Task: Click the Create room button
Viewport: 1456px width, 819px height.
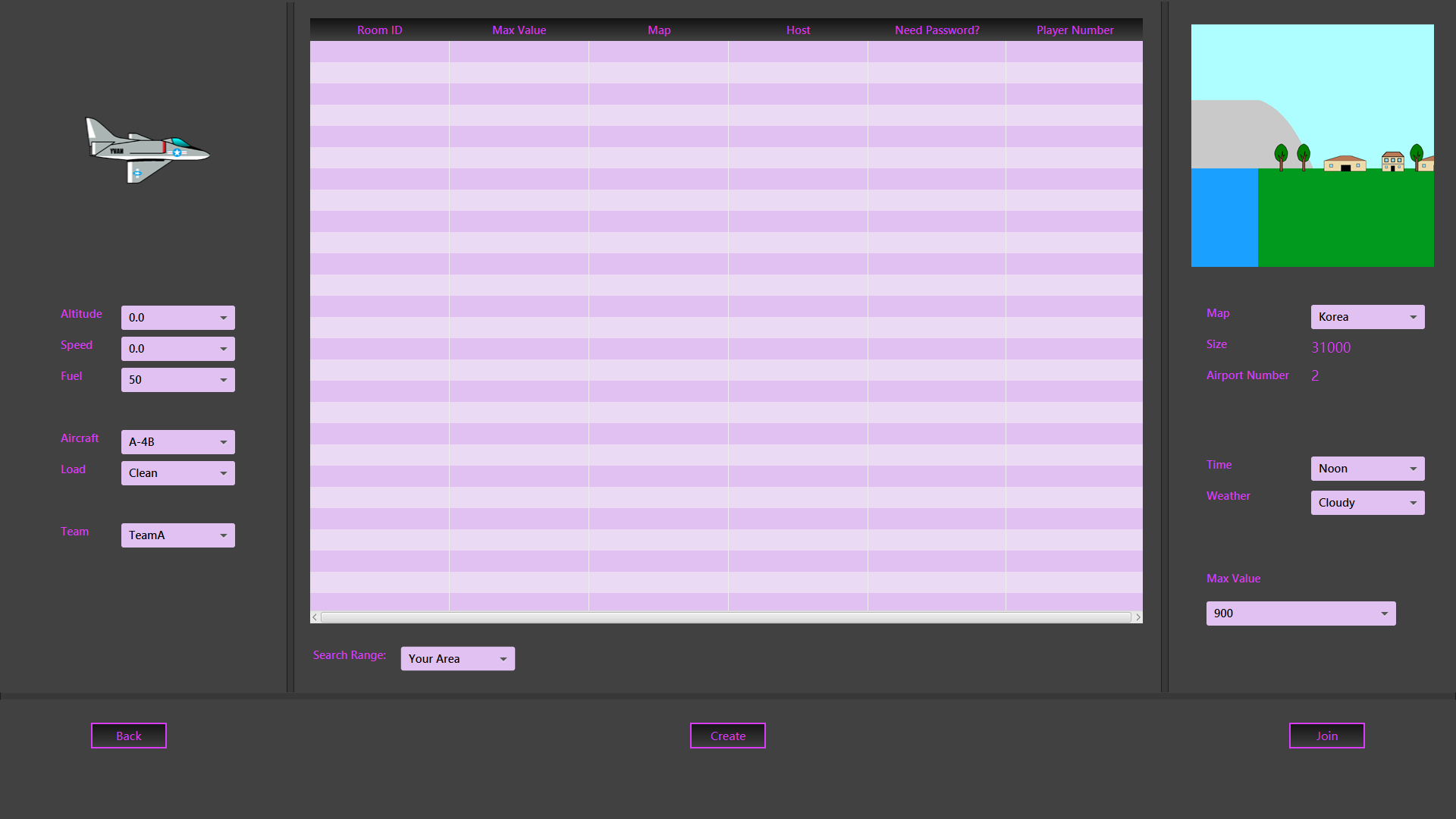Action: pos(727,736)
